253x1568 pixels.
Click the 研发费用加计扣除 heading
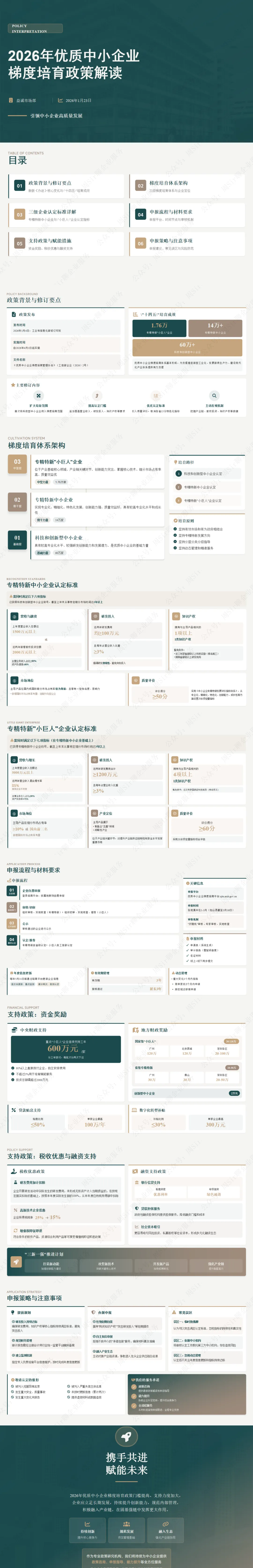tap(32, 1183)
